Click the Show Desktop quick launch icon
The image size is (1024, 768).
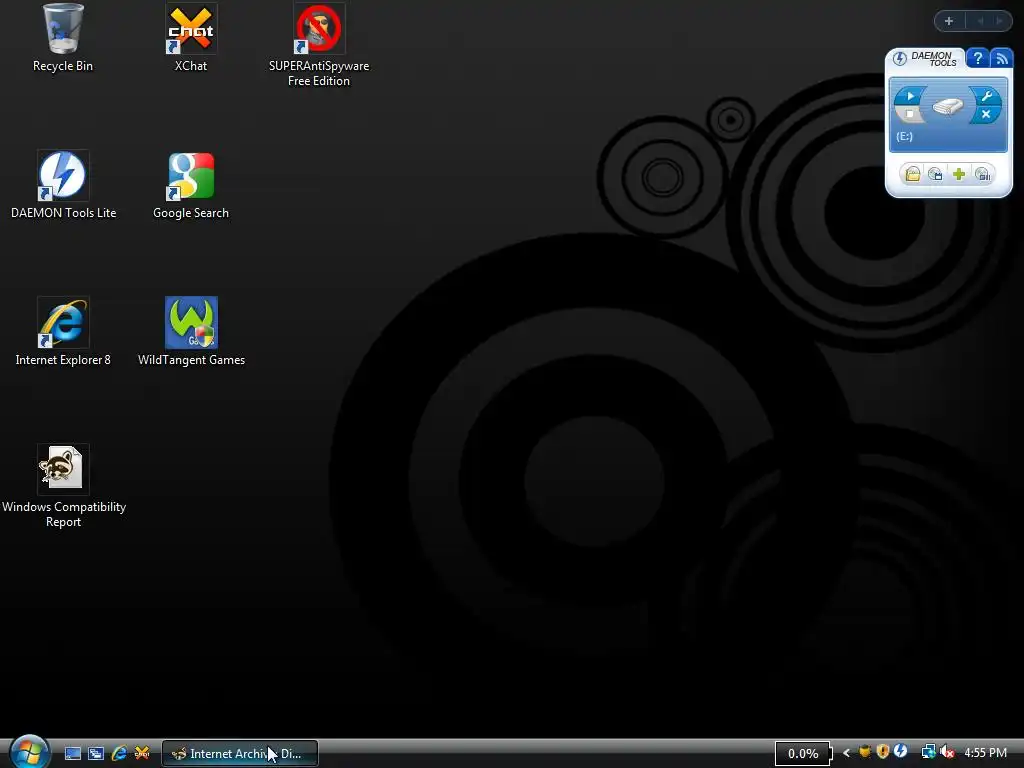click(72, 753)
